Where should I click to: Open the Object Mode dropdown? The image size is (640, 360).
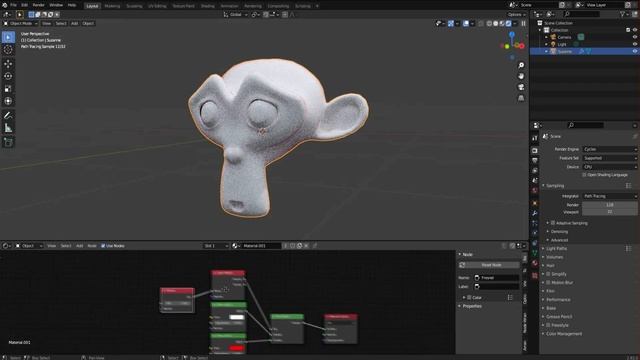coord(20,23)
